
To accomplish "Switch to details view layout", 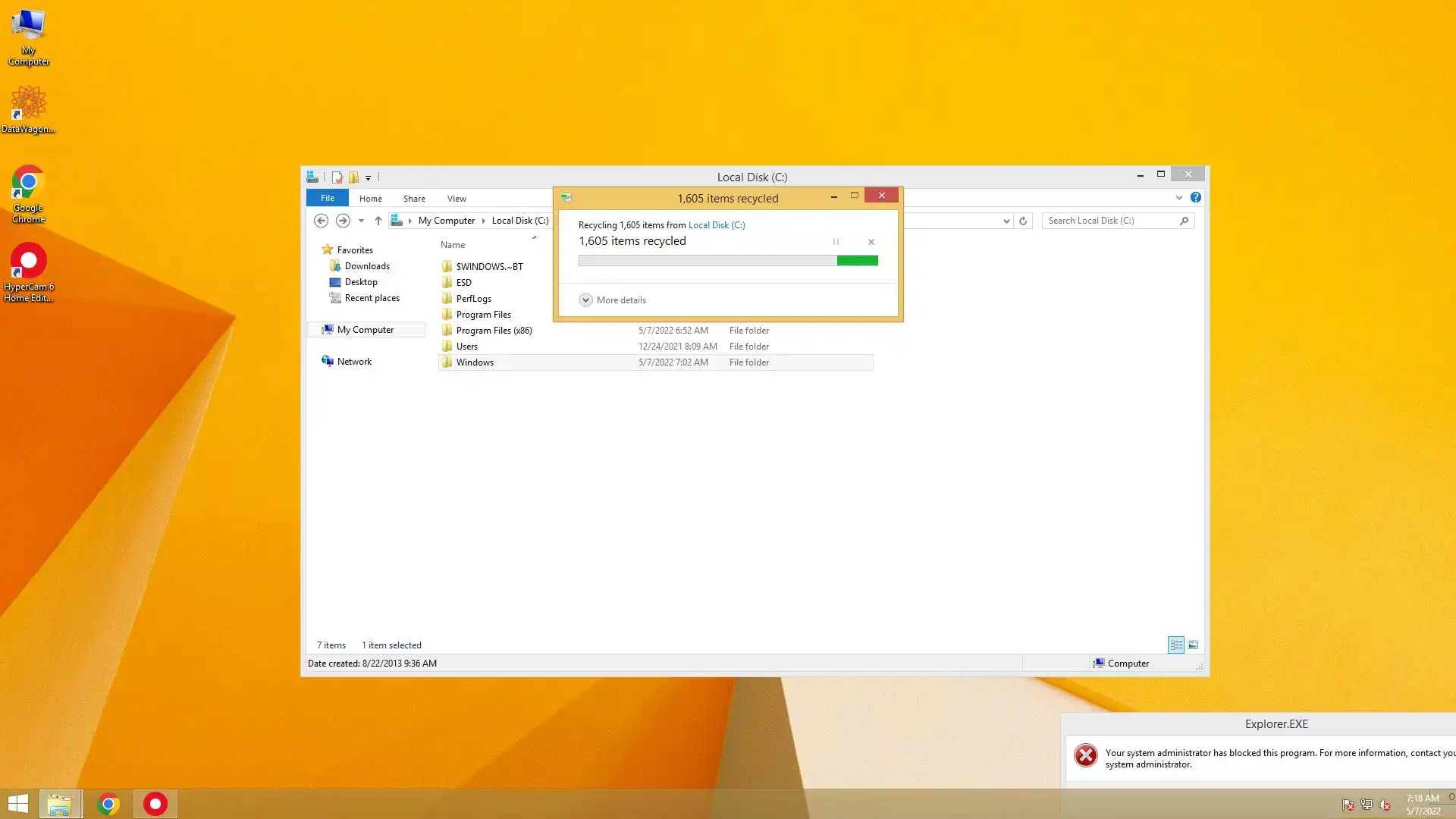I will click(x=1176, y=645).
